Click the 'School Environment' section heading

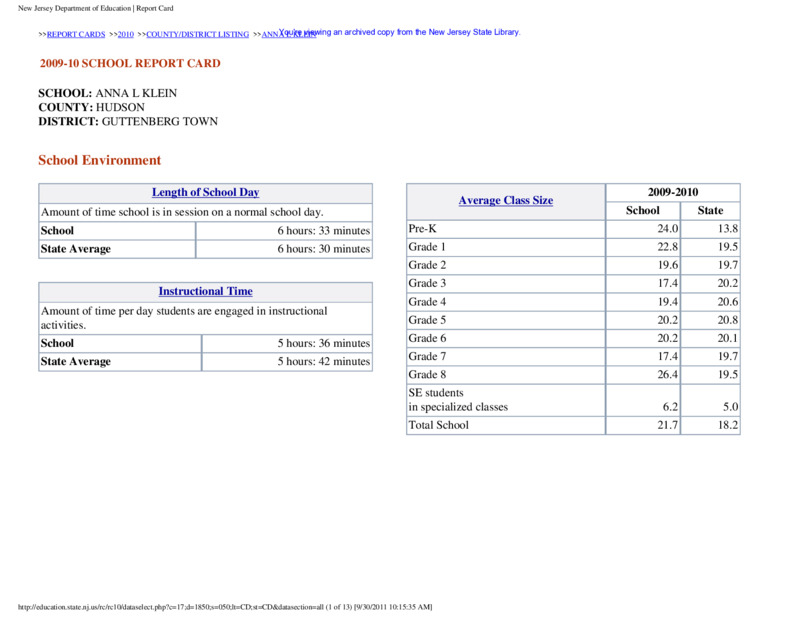point(99,160)
